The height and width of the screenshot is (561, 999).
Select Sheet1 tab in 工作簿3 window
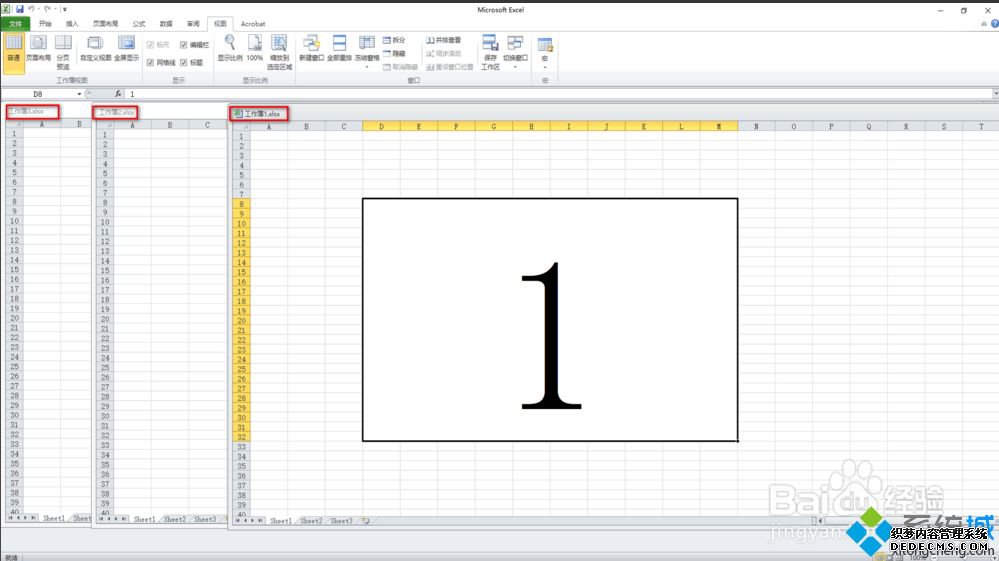click(54, 518)
